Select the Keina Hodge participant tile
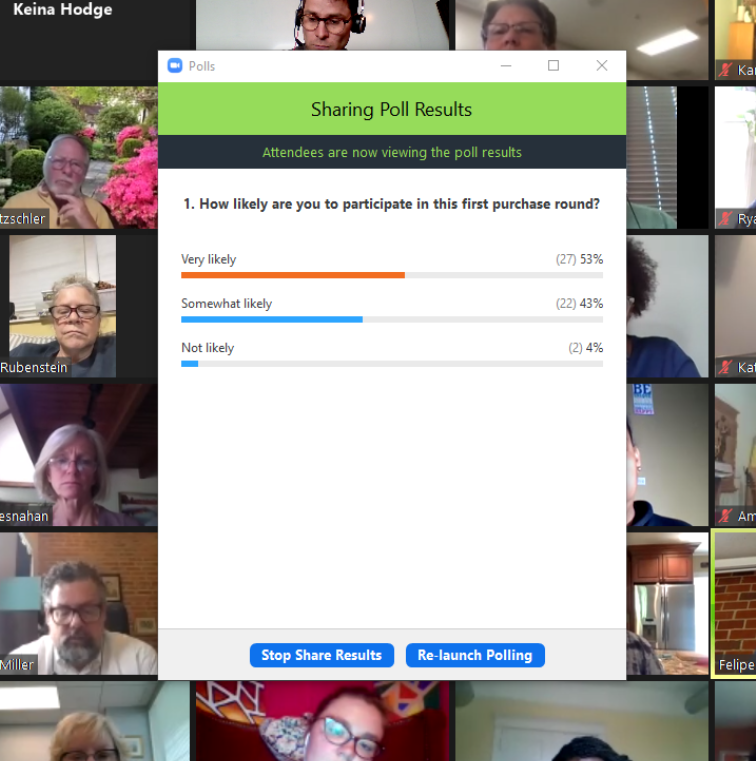 pos(97,40)
